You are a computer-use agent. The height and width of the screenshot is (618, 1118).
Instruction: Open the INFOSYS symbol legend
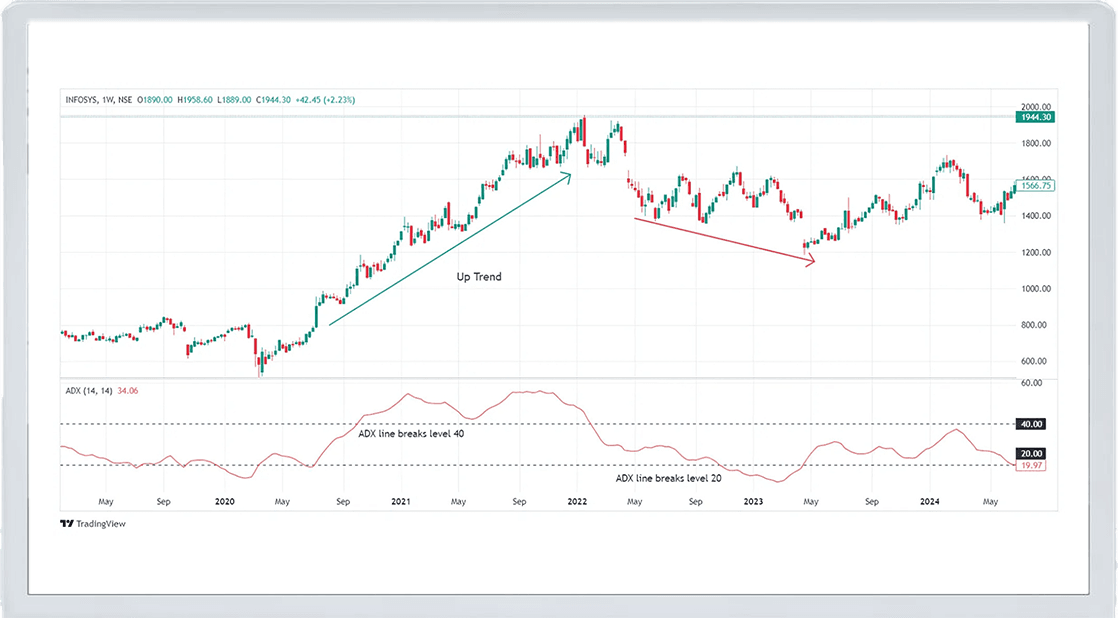coord(81,100)
